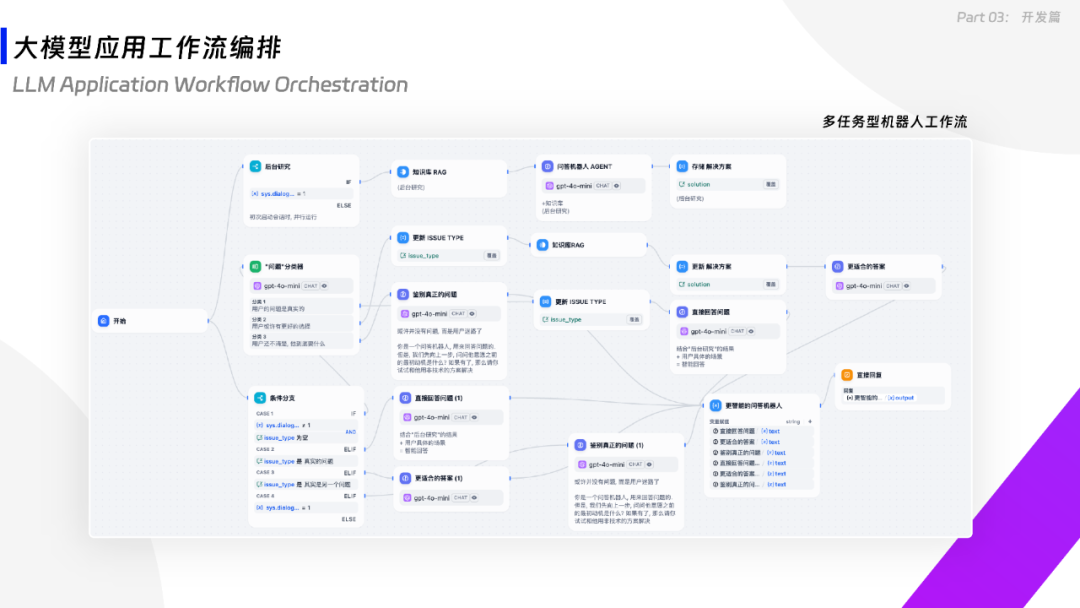Open the 条件分支 branch node icon
This screenshot has width=1080, height=608.
[x=260, y=398]
